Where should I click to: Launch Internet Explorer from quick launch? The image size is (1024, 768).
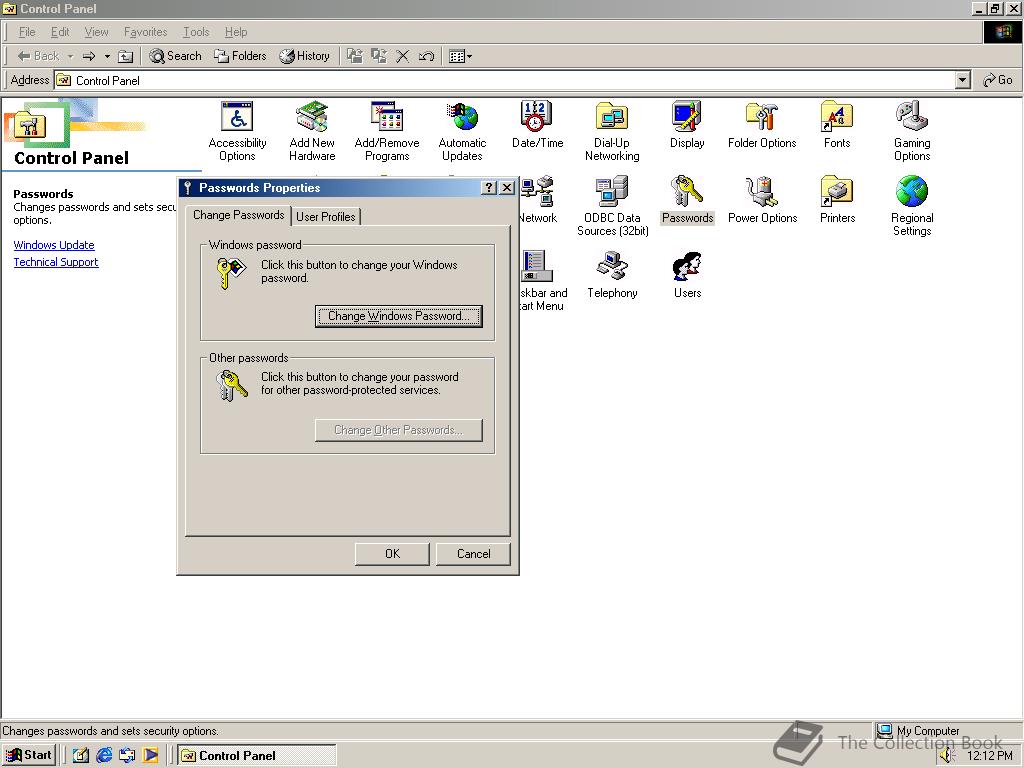point(104,755)
